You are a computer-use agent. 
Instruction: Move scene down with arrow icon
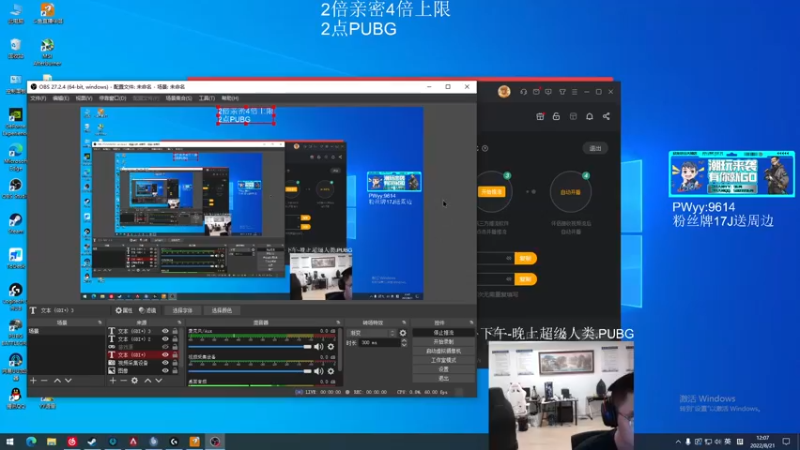[x=68, y=381]
